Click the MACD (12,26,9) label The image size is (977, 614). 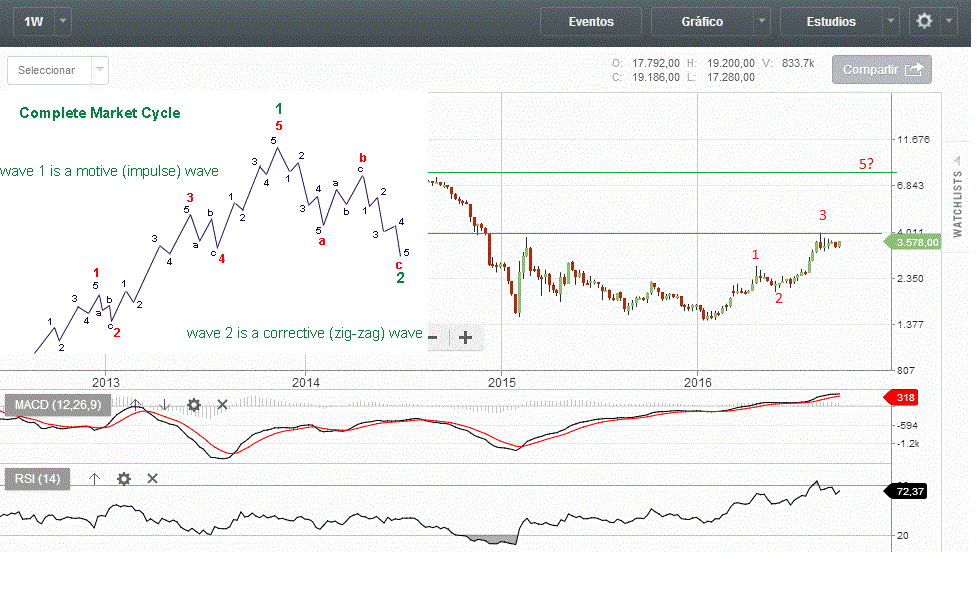click(x=60, y=405)
